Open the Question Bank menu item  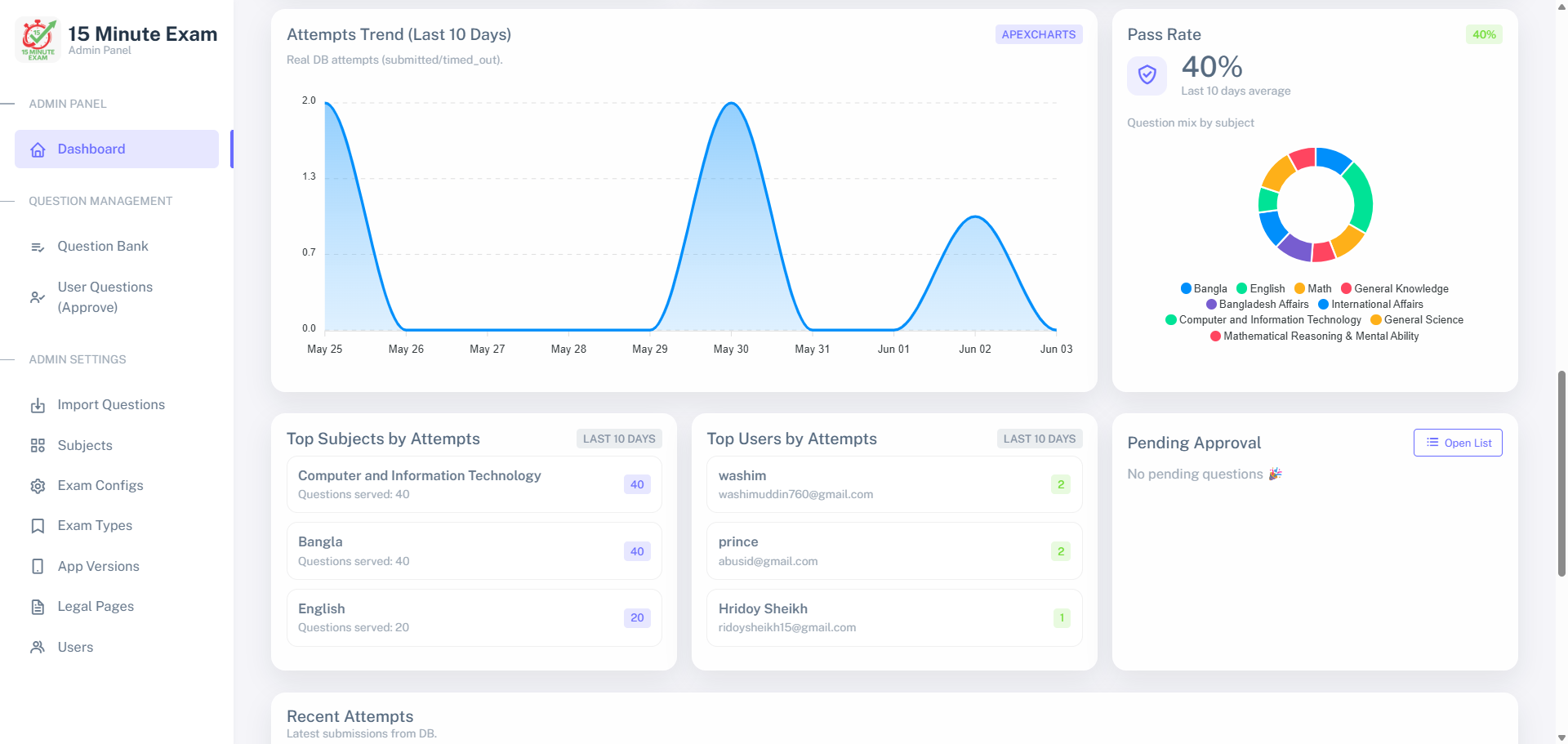(x=117, y=247)
